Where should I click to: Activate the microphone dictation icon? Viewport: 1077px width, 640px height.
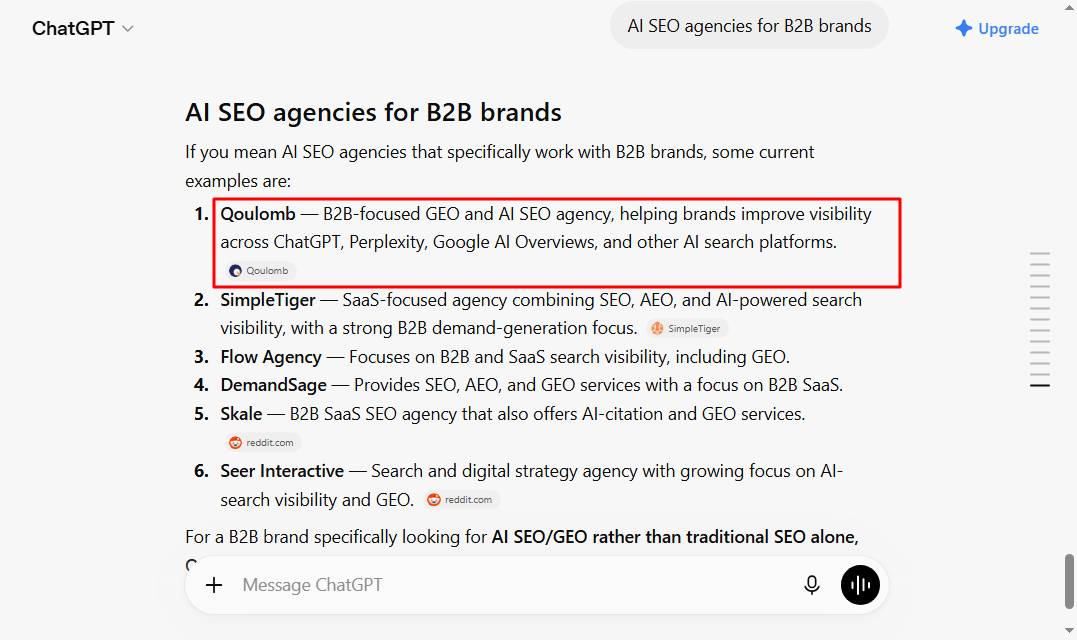click(x=812, y=585)
